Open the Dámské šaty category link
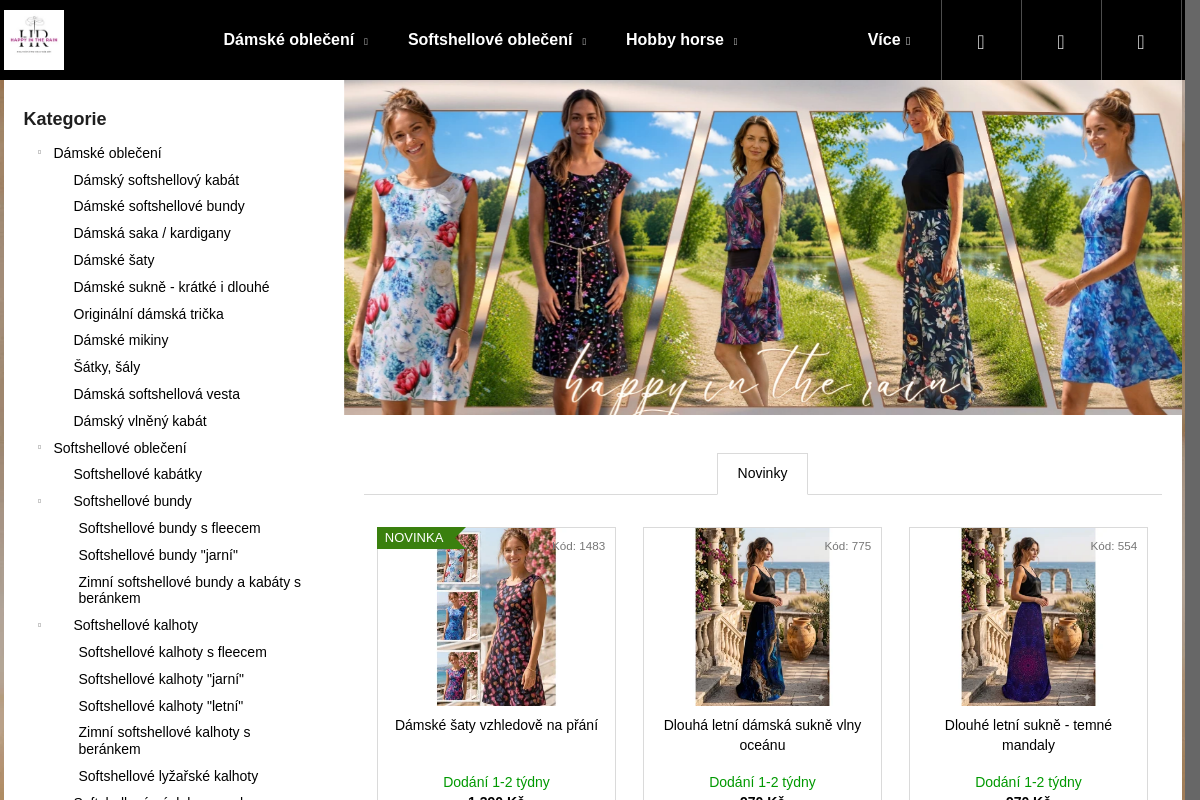 (x=114, y=260)
